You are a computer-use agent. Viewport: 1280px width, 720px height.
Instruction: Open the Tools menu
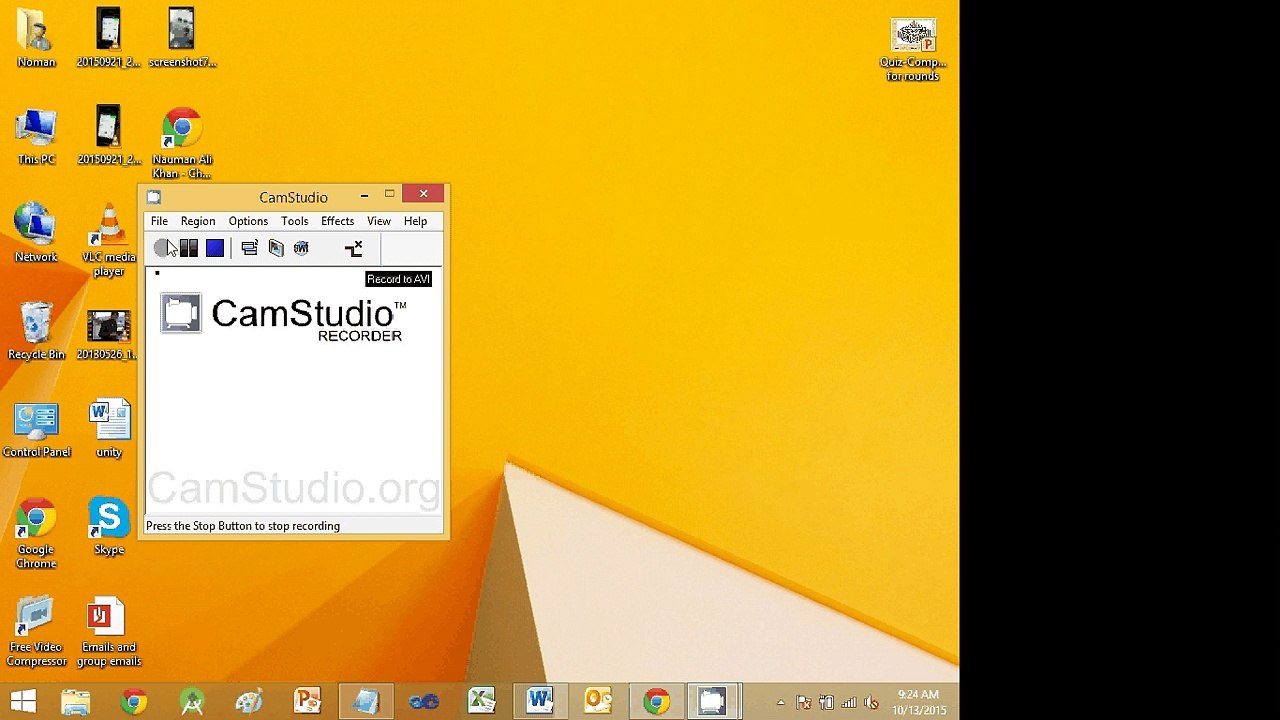[x=294, y=221]
